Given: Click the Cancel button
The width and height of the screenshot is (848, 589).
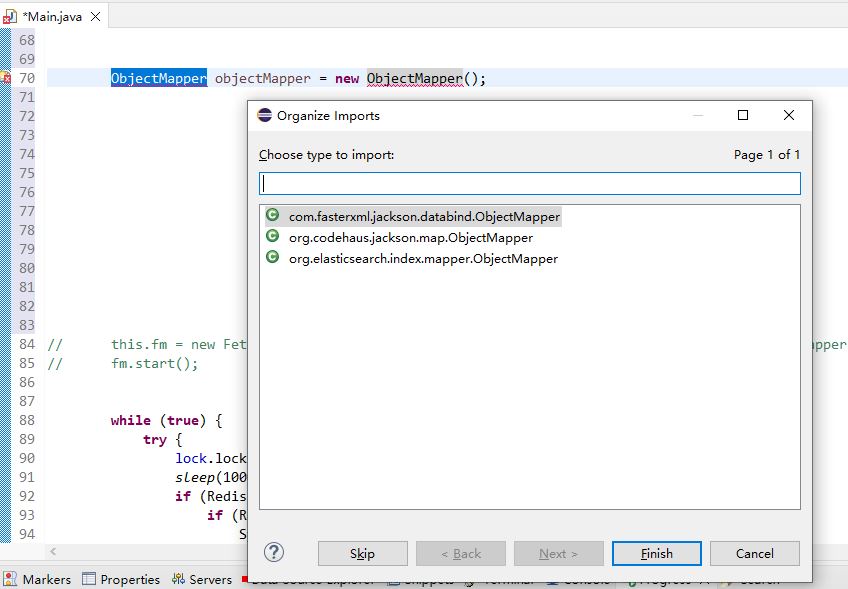Looking at the screenshot, I should [x=754, y=553].
